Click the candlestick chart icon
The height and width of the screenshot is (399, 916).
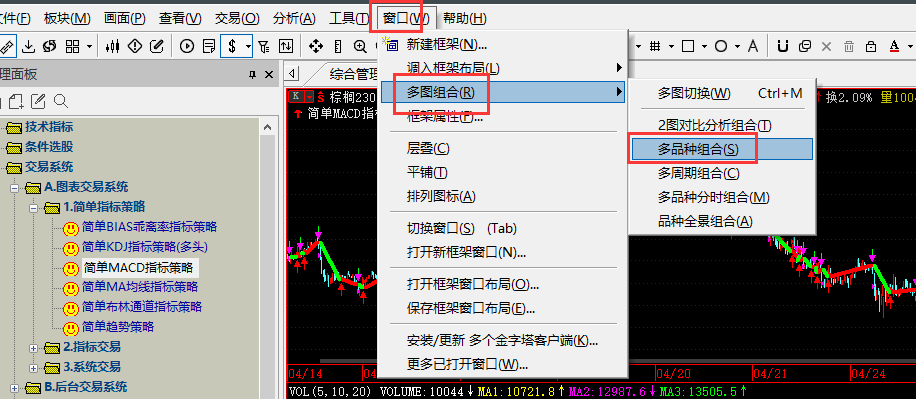coord(114,46)
